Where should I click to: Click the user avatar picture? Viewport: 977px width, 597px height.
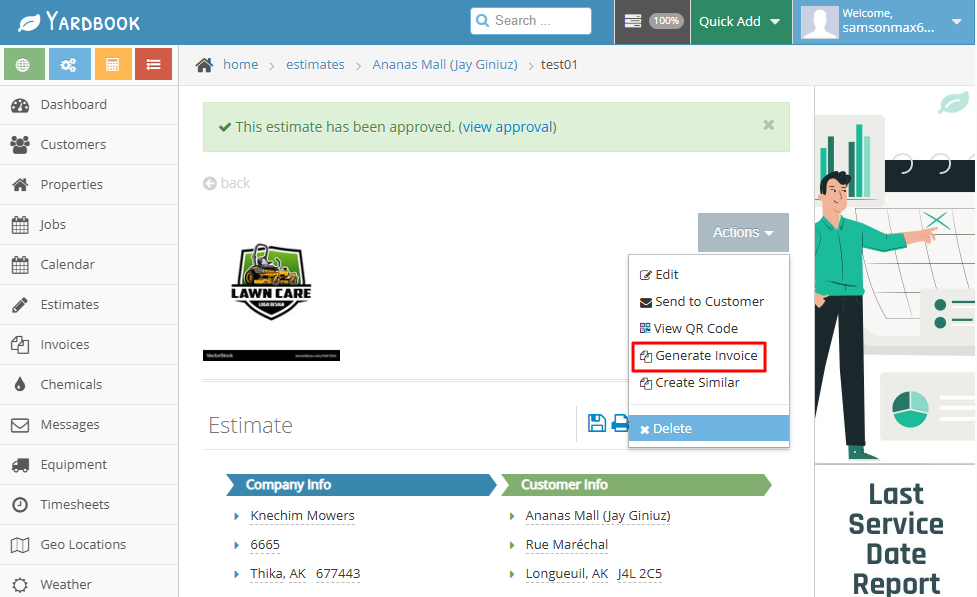819,22
